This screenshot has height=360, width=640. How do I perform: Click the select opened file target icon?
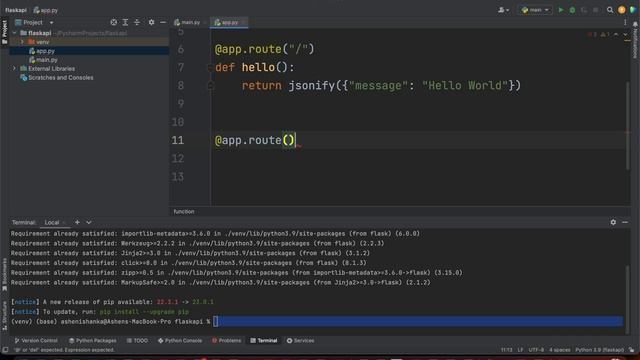[113, 22]
